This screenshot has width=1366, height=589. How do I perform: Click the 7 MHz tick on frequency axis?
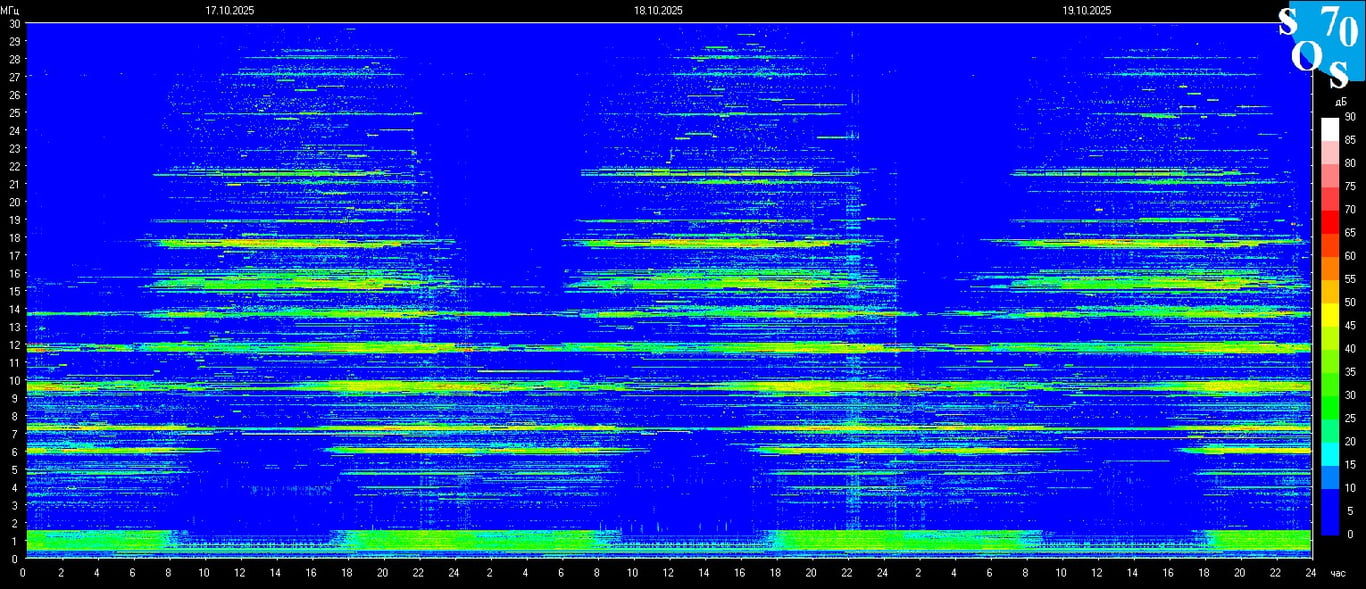tap(14, 434)
